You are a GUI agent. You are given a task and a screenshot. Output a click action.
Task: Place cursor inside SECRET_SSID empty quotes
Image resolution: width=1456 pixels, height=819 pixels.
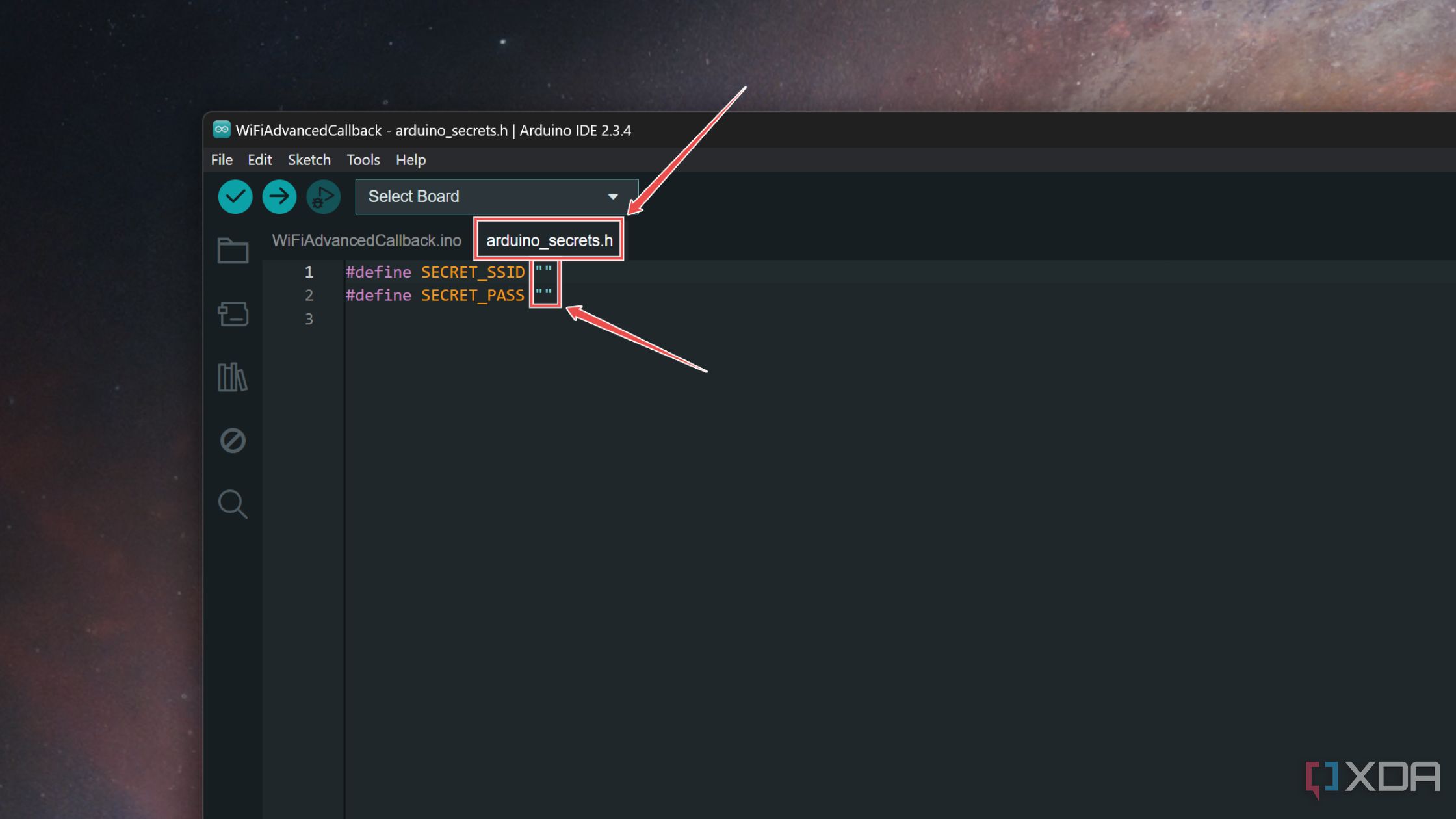point(543,271)
